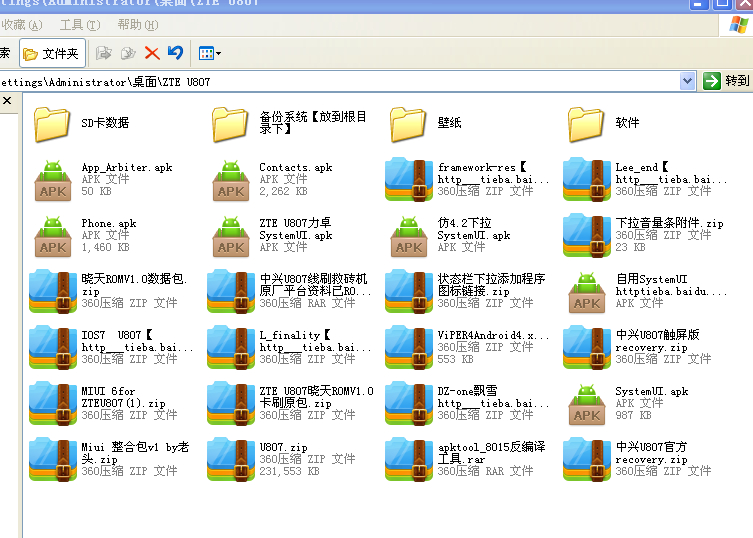
Task: Click the SD卡数据 folder name
Action: click(x=105, y=122)
